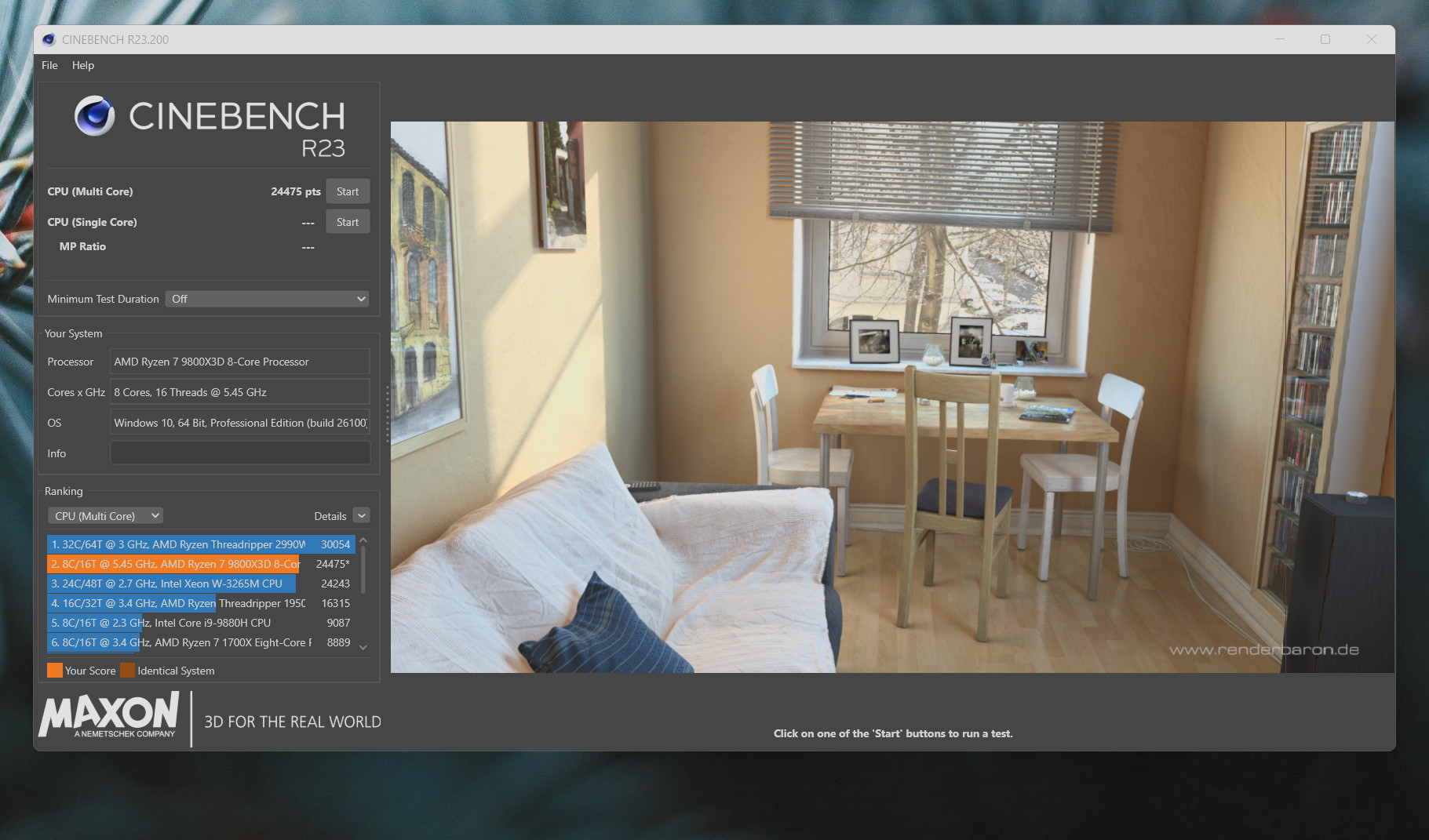
Task: Click the MP Ratio label
Action: click(x=82, y=246)
